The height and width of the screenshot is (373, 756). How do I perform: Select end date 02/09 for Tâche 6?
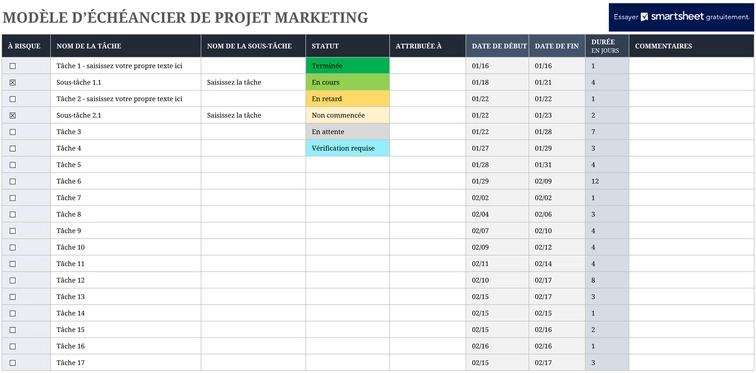point(557,181)
